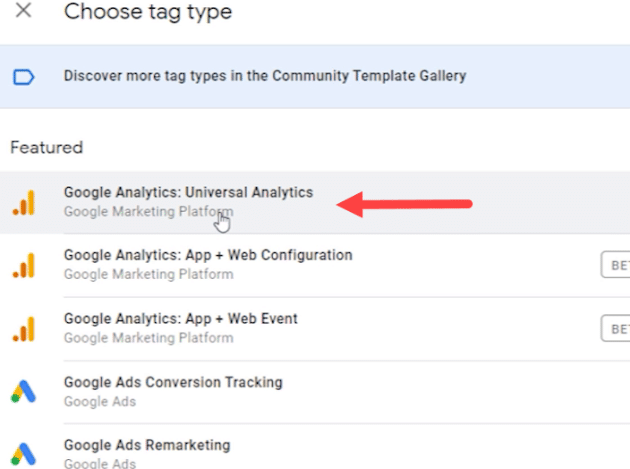Click Google Marketing Platform under Web Event
This screenshot has height=469, width=630.
[x=148, y=338]
